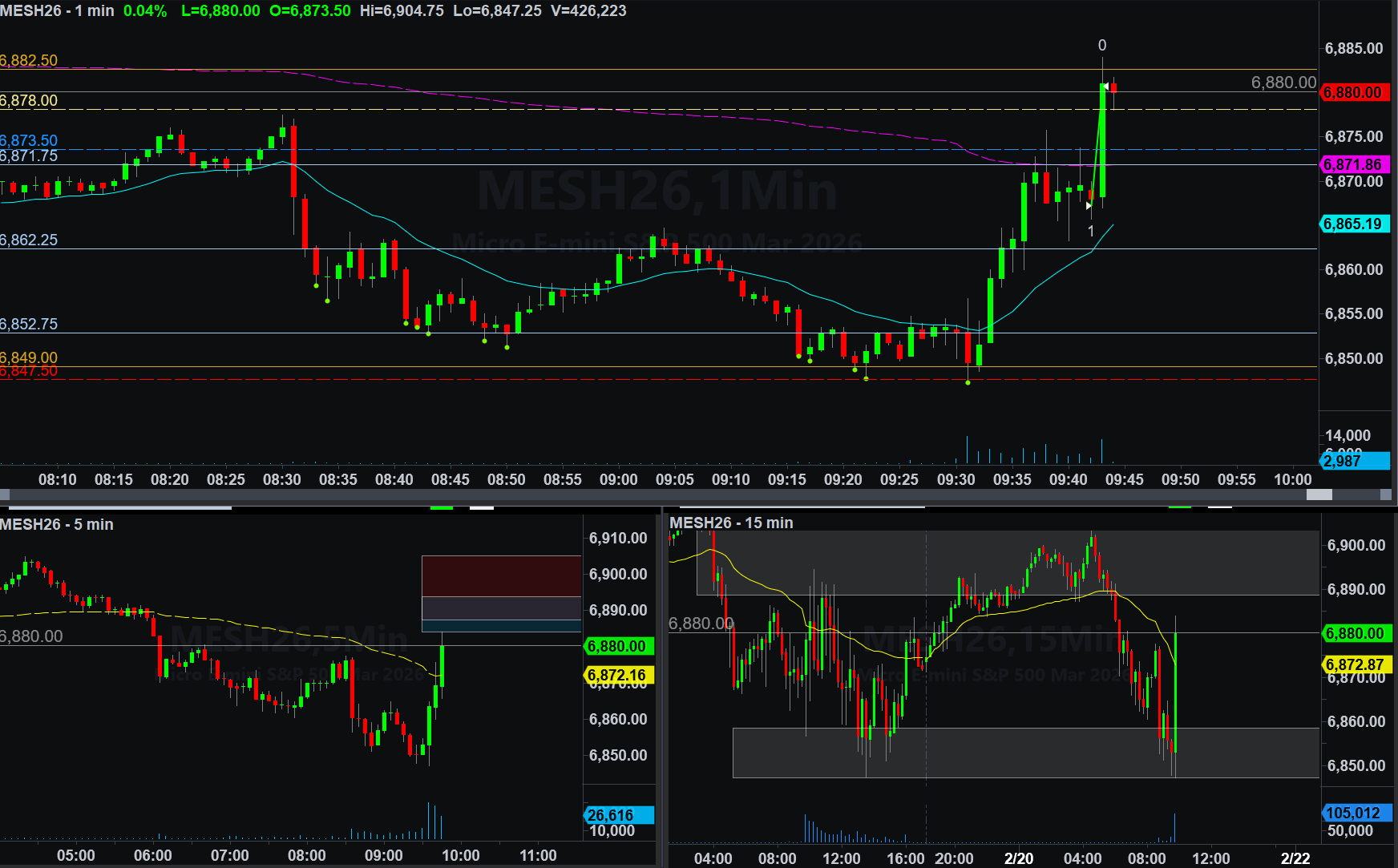Screen dimensions: 1398x868
Task: Click the dark red shaded zone on 5 min chart
Action: 501,575
